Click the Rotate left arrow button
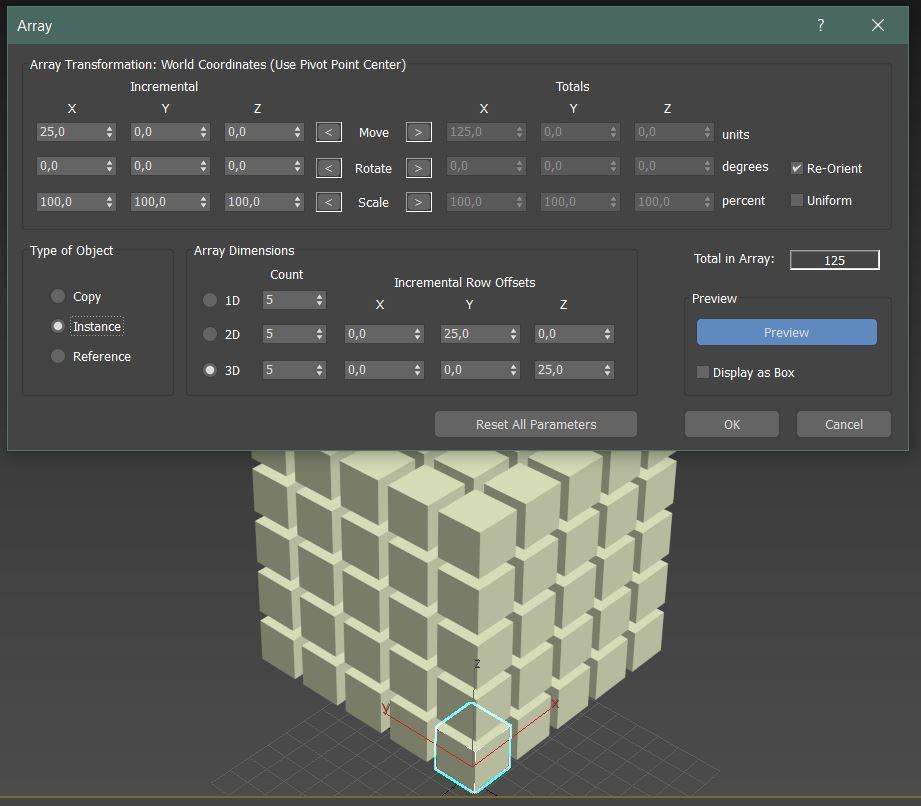The width and height of the screenshot is (921, 806). tap(329, 168)
